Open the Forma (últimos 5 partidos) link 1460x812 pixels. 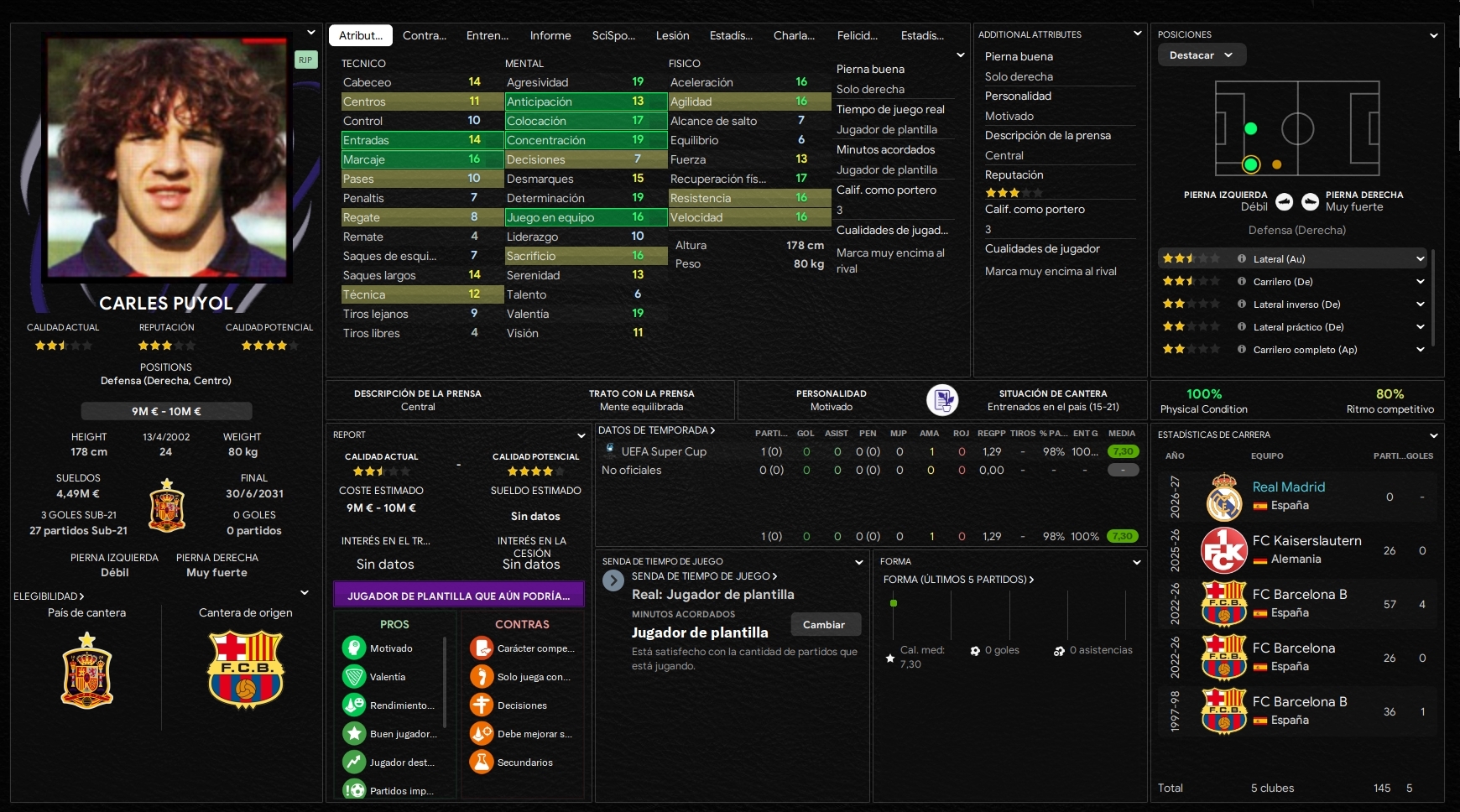click(x=959, y=580)
